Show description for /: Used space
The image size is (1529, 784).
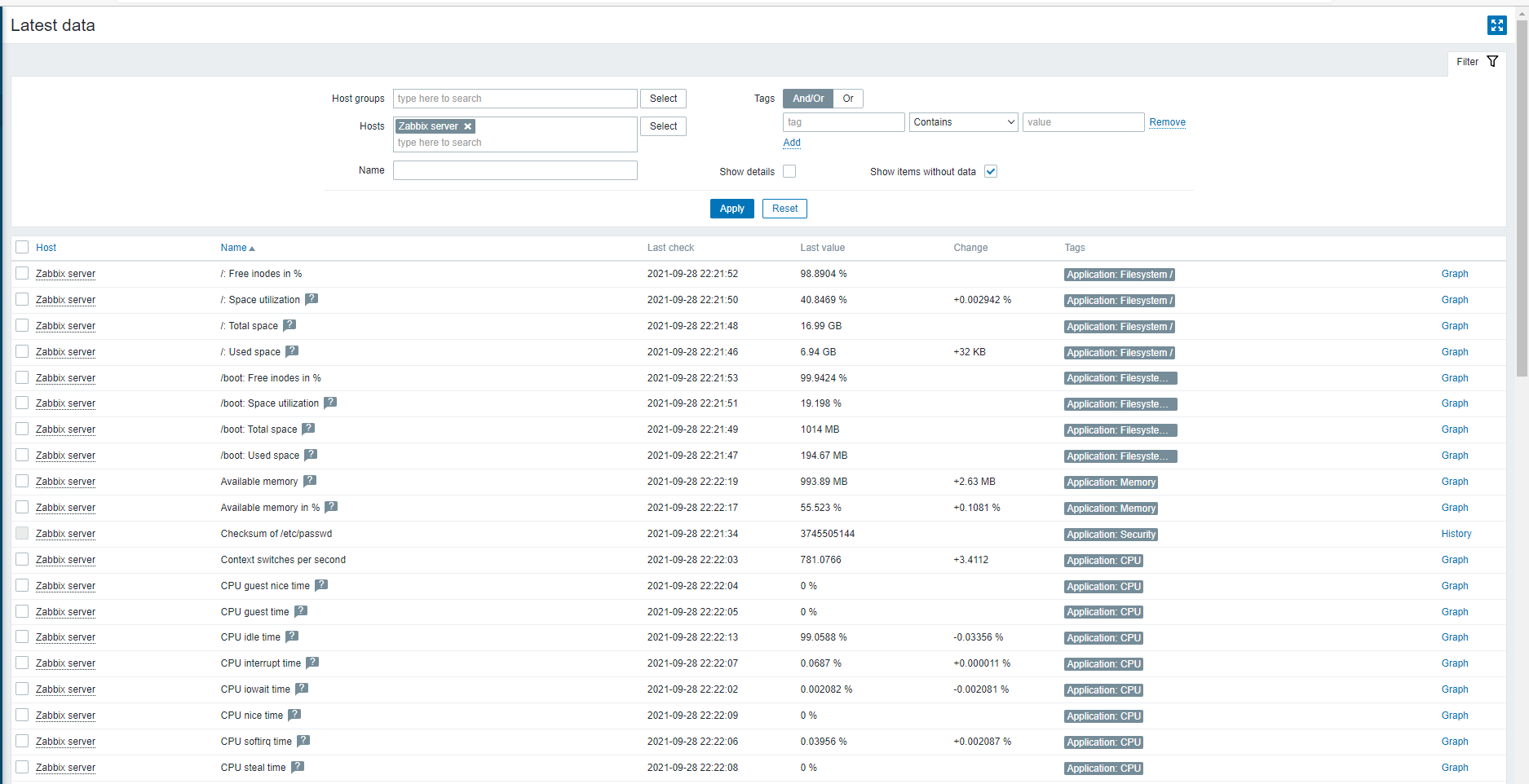(292, 351)
